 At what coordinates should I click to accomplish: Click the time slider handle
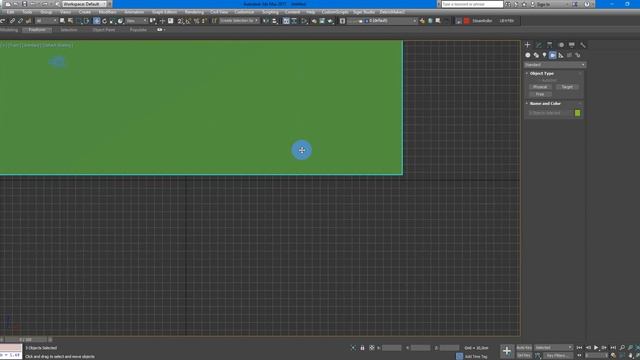25,340
